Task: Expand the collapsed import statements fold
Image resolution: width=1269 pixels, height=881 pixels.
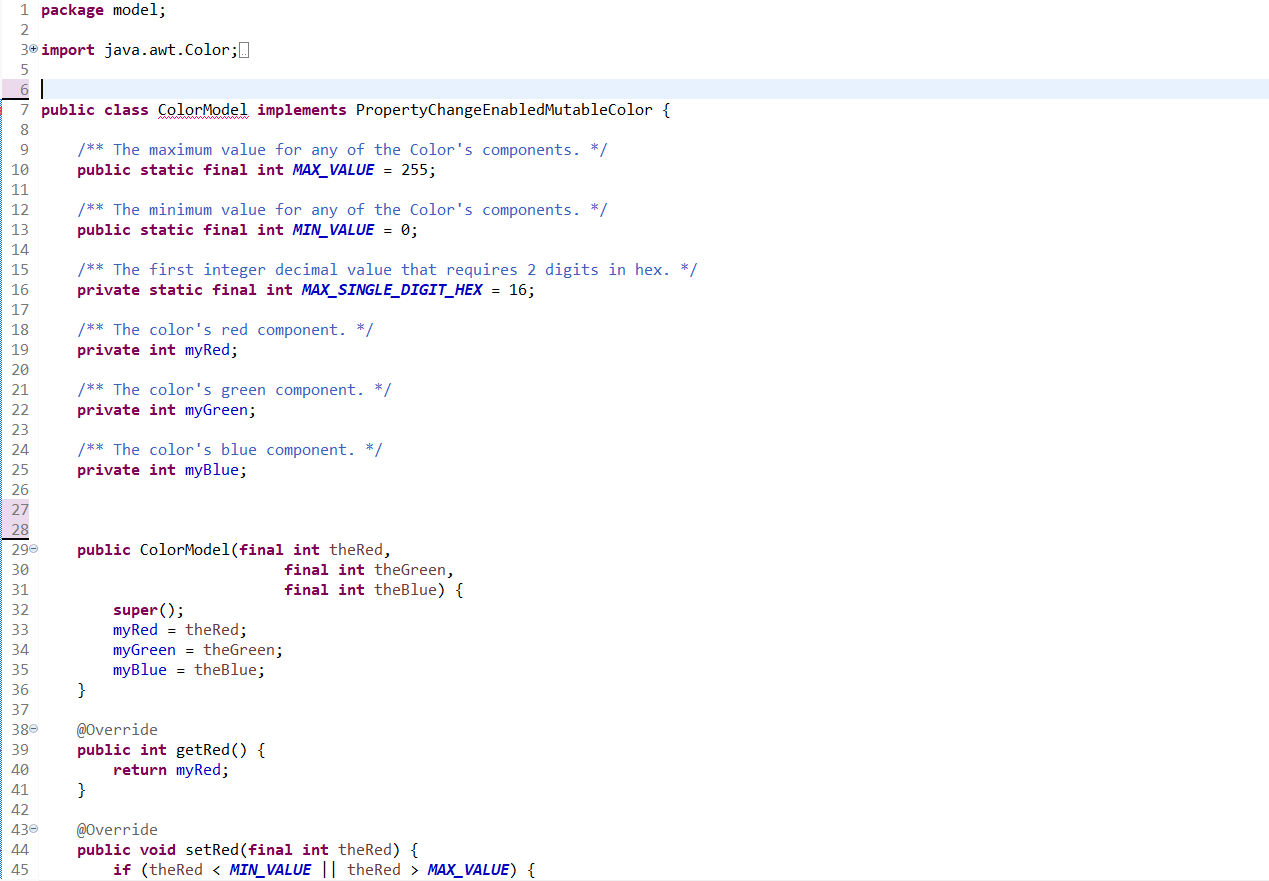Action: click(x=32, y=49)
